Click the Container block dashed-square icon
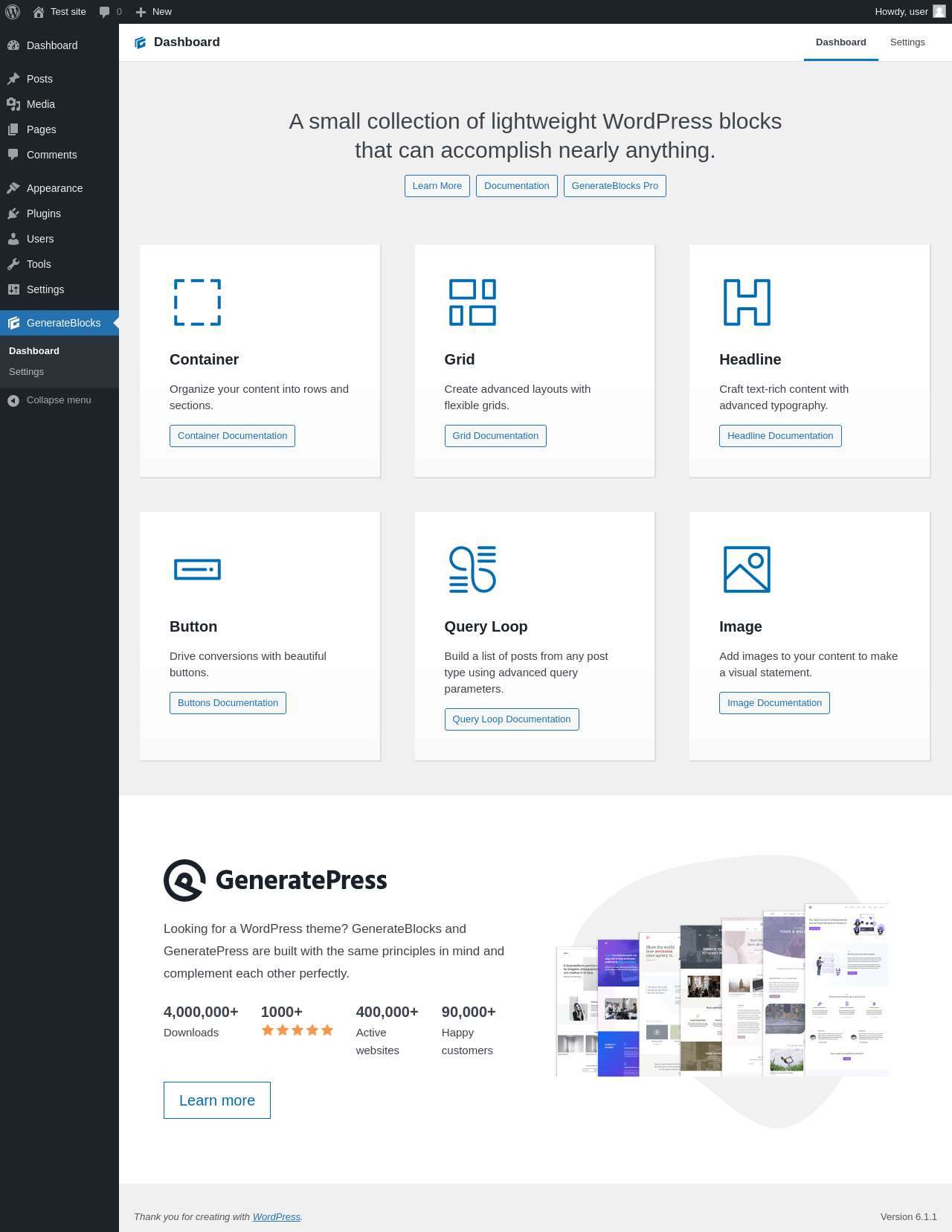 [x=198, y=303]
